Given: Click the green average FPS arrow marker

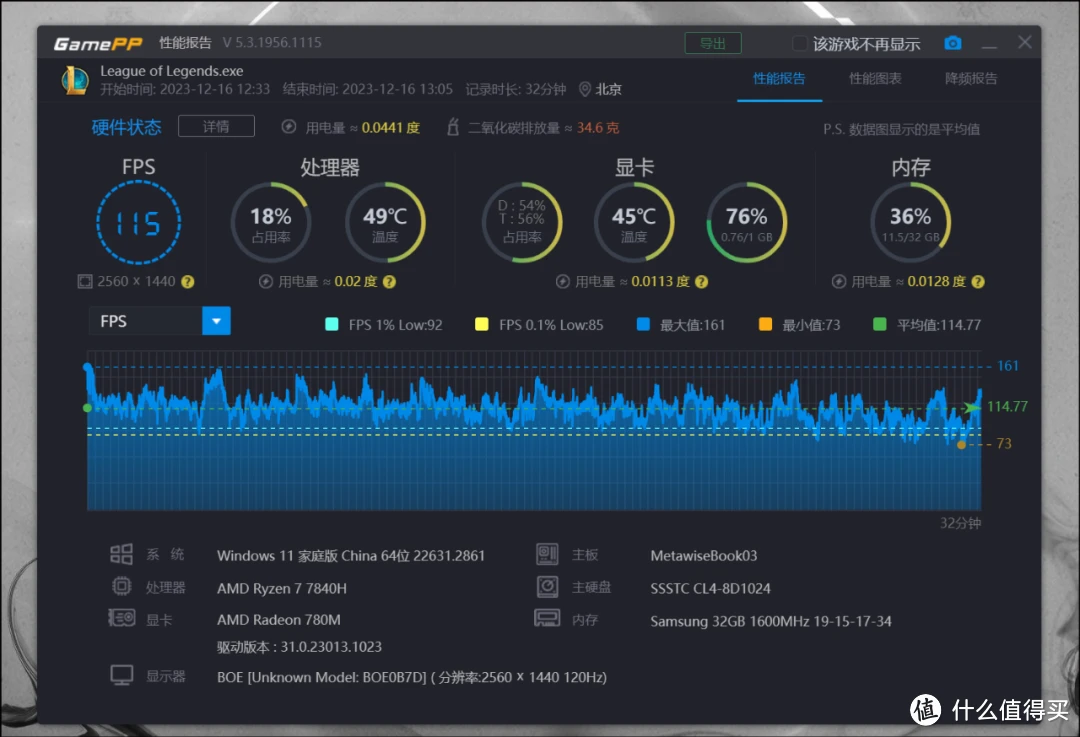Looking at the screenshot, I should [972, 408].
